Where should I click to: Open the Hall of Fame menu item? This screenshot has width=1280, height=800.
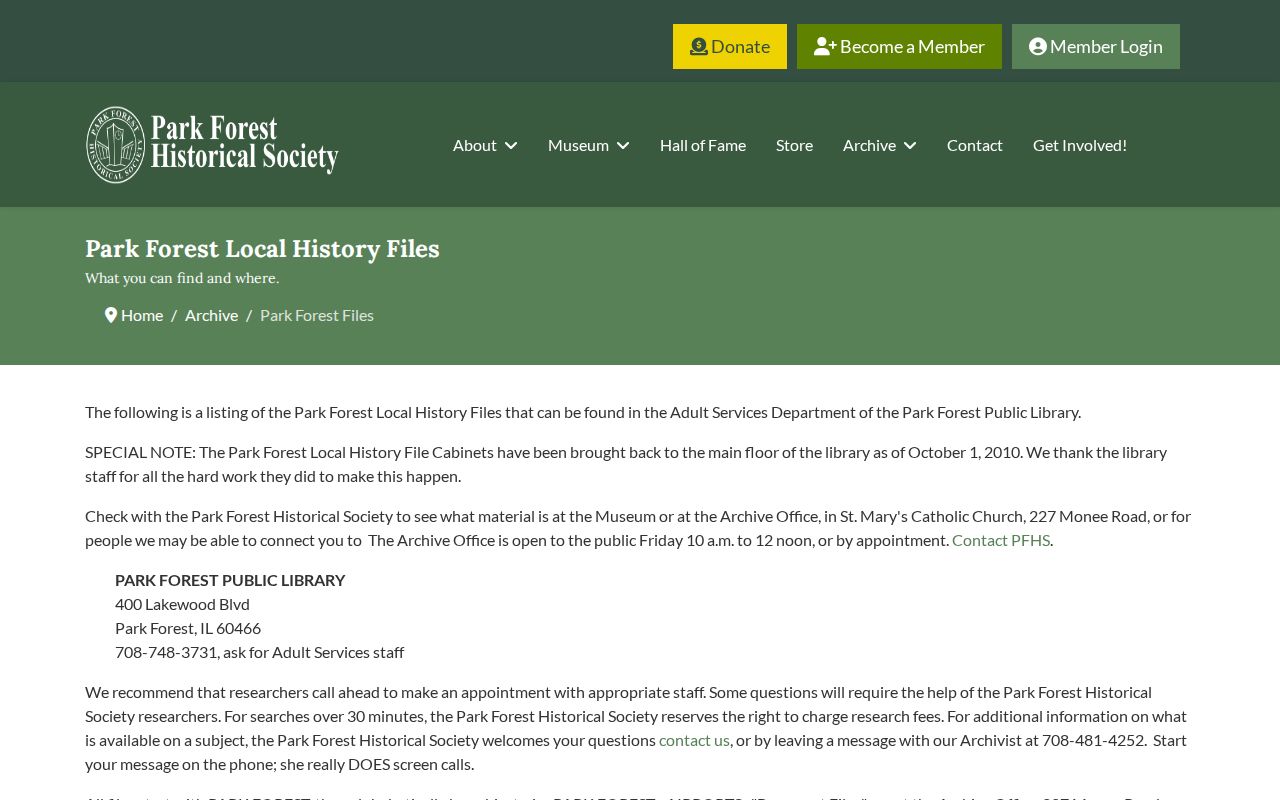click(703, 145)
